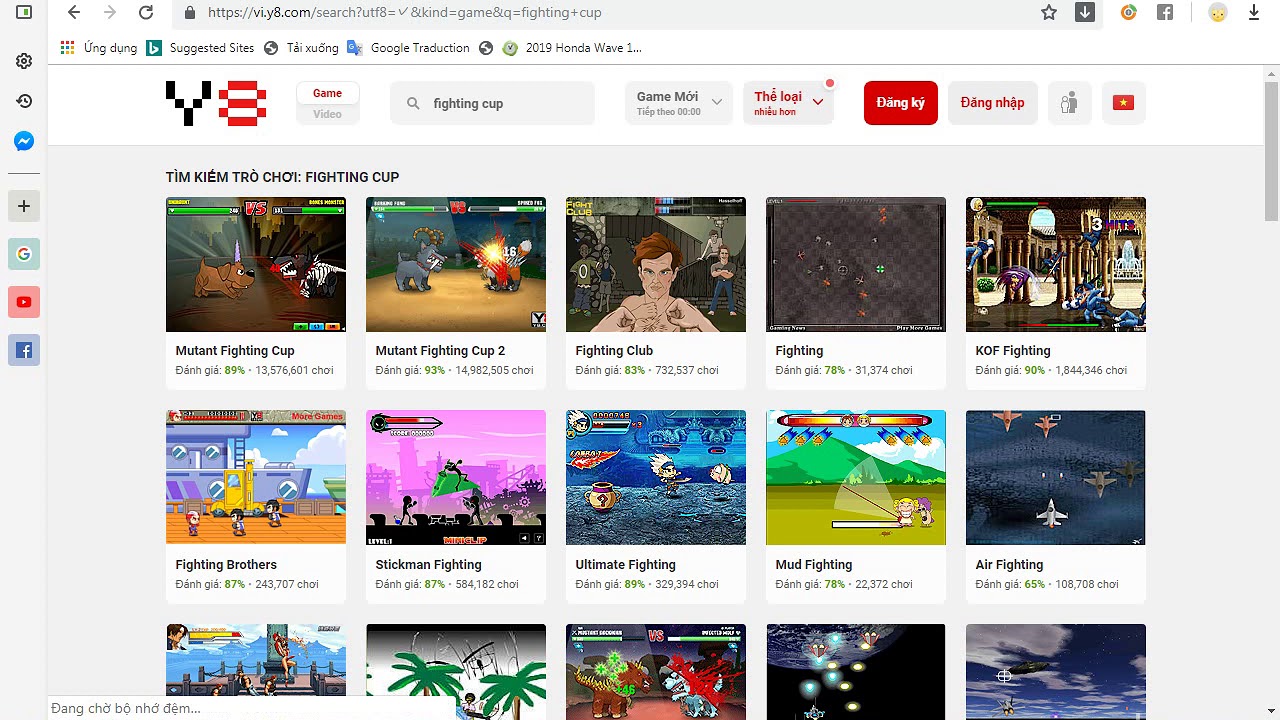Screen dimensions: 1280x720
Task: Open the Fighting Club game thumbnail
Action: pos(656,264)
